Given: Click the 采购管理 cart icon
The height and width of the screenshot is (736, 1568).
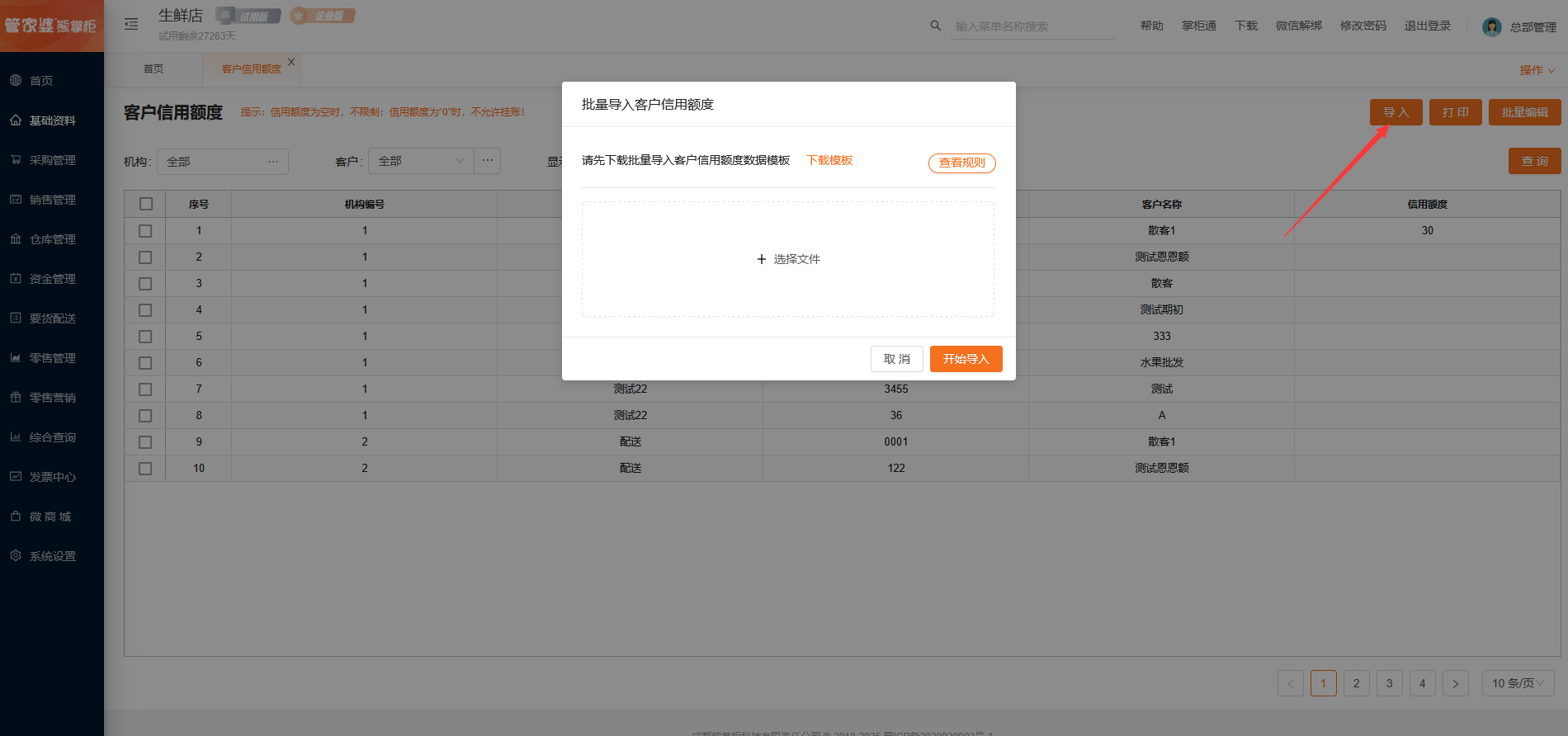Looking at the screenshot, I should [16, 159].
